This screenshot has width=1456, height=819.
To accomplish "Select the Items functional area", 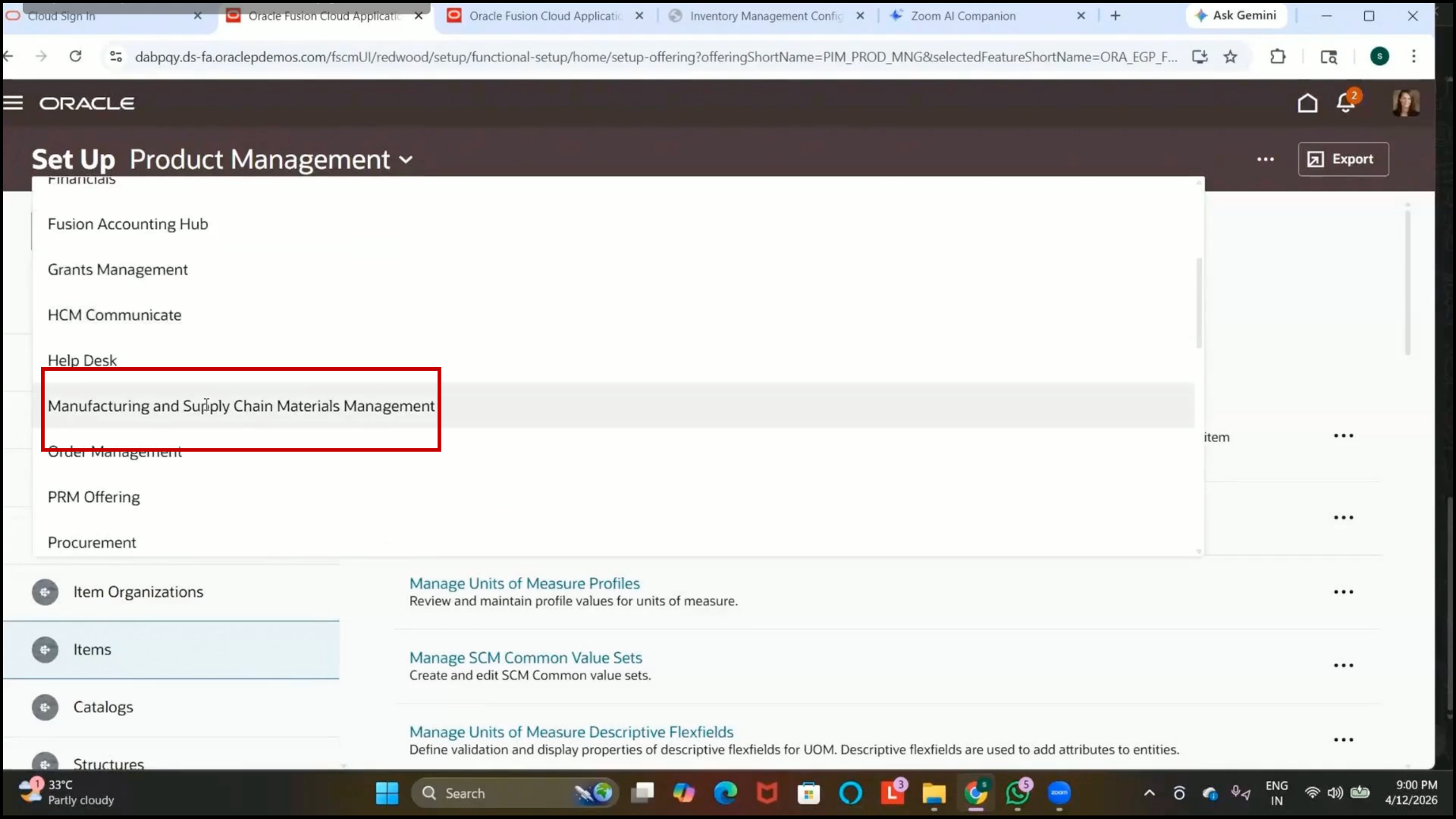I will (x=92, y=649).
